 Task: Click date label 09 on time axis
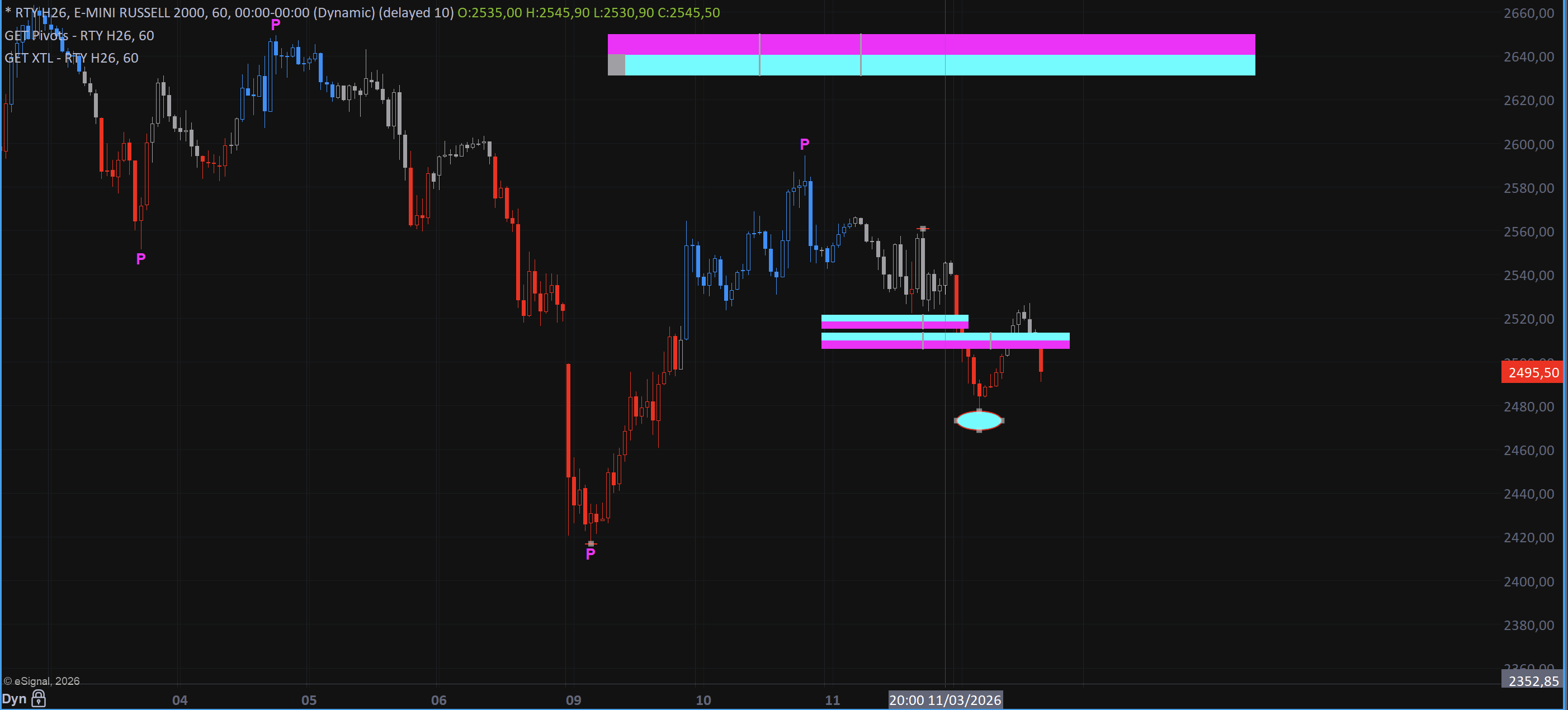(573, 699)
